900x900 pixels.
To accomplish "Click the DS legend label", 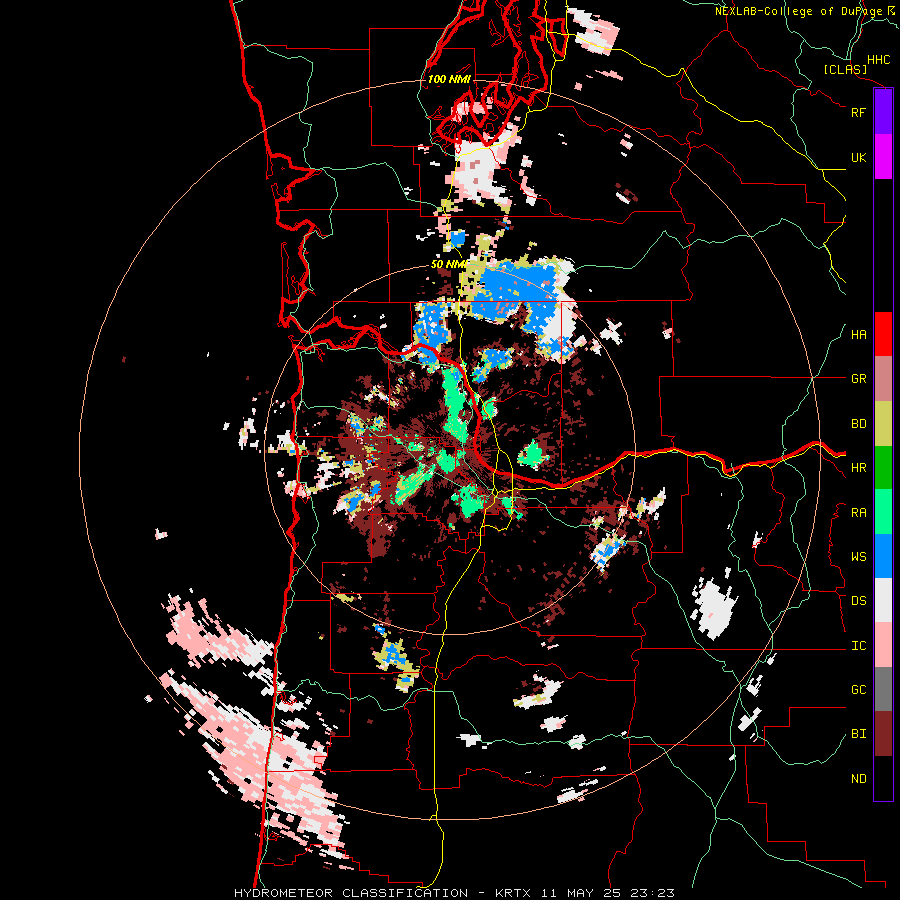I will pos(858,601).
